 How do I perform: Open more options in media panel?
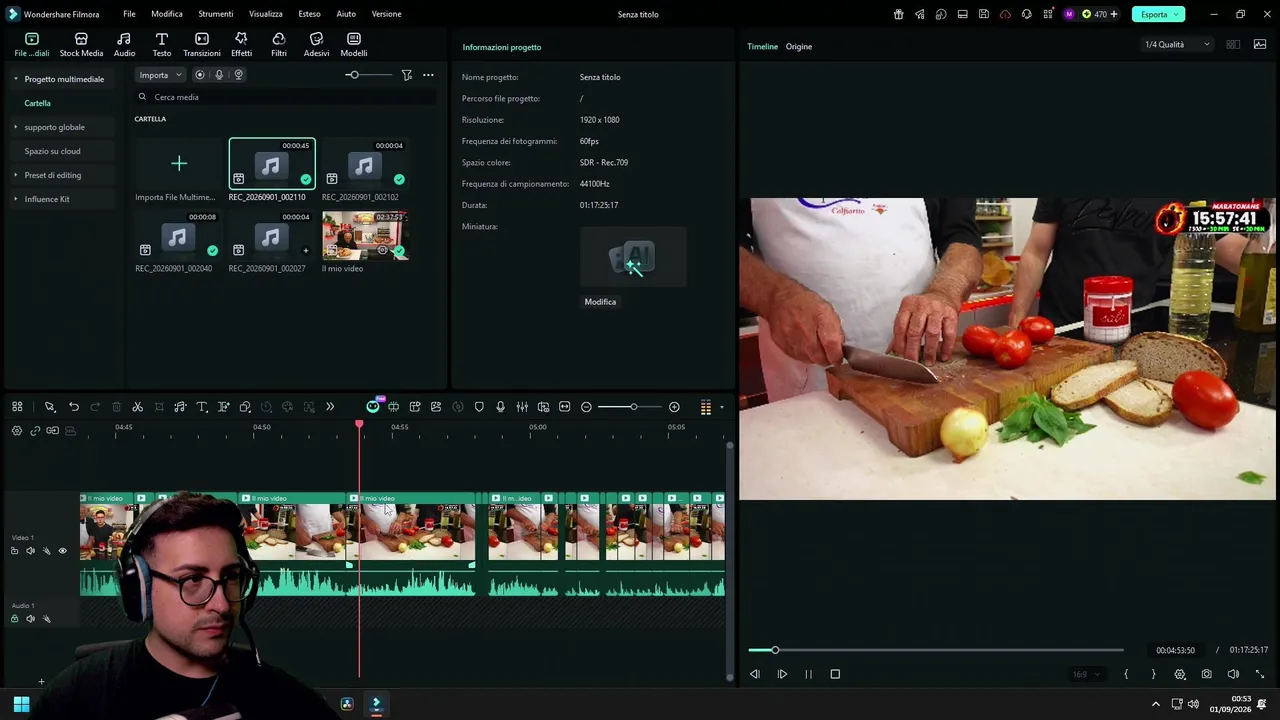click(428, 75)
